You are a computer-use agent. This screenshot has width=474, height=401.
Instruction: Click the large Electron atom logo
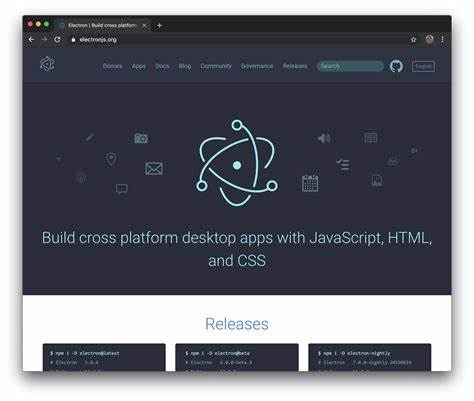237,163
